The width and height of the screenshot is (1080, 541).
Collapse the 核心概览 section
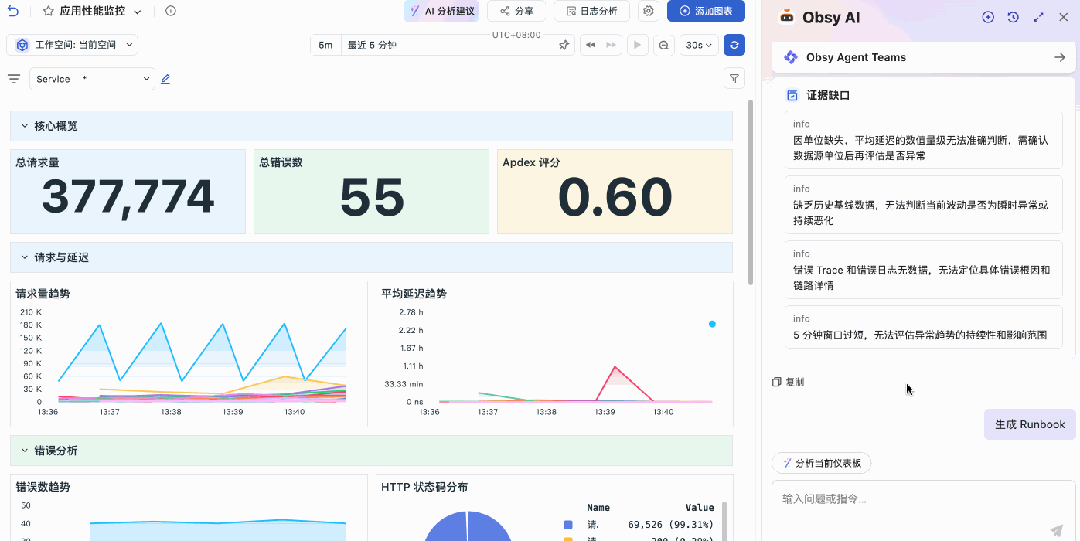pyautogui.click(x=25, y=126)
